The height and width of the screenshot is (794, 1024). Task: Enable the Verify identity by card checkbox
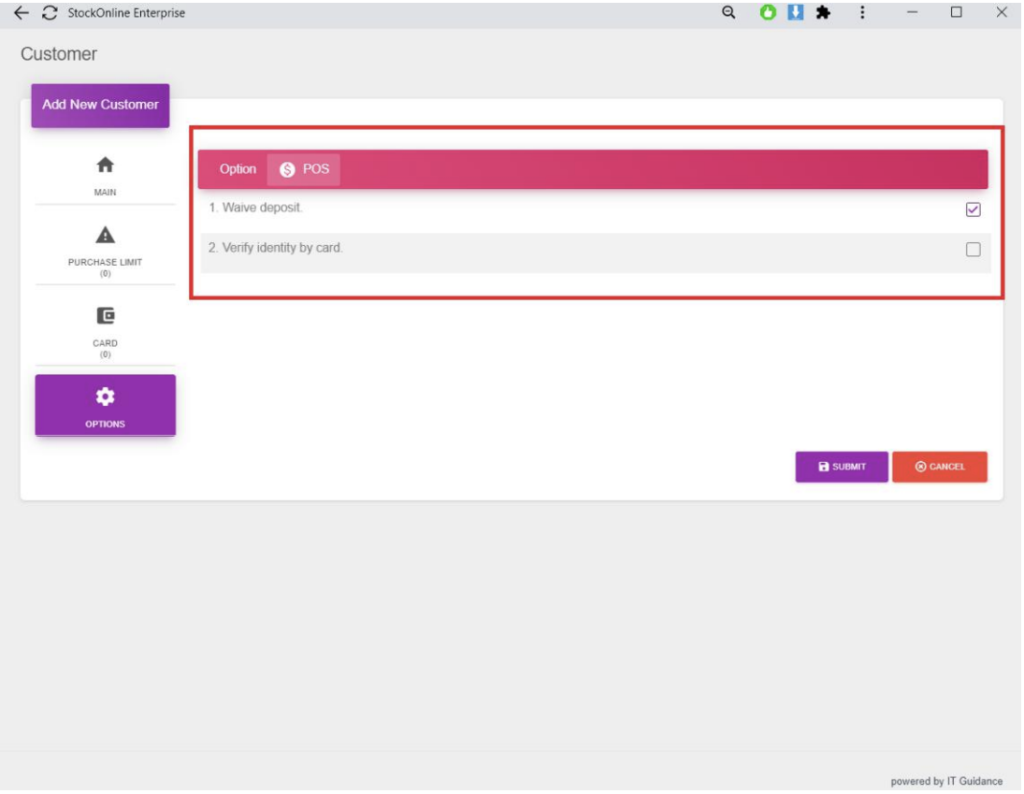click(973, 250)
